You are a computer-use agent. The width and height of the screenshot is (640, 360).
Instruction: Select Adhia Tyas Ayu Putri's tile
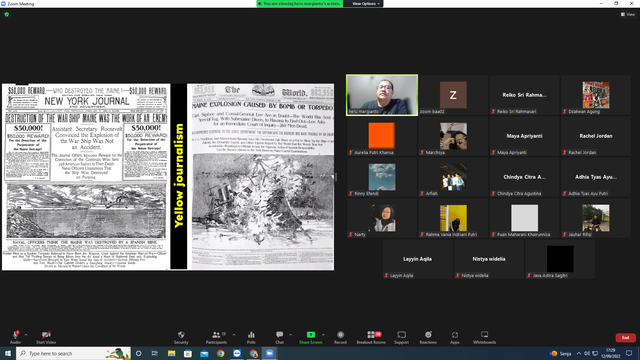click(596, 177)
